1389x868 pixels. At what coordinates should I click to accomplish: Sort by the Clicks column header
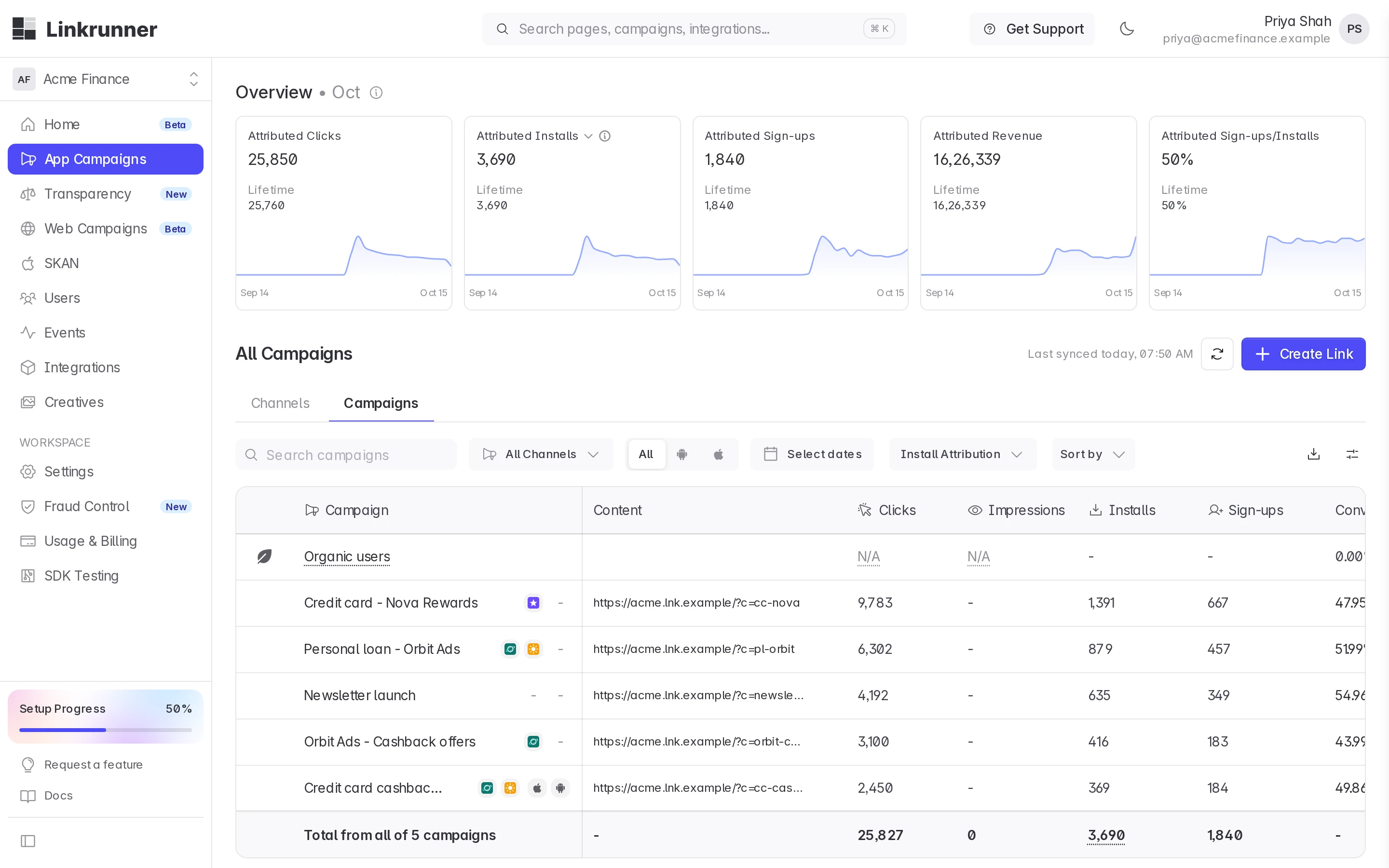click(x=887, y=510)
